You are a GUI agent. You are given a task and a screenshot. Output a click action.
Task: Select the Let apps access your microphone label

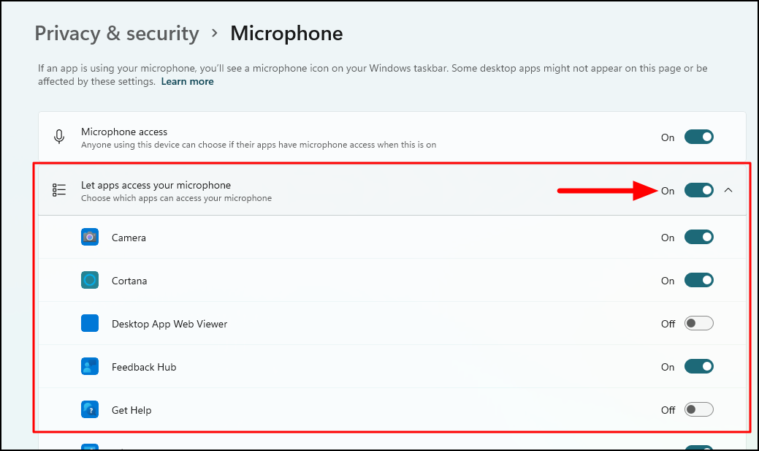click(156, 185)
